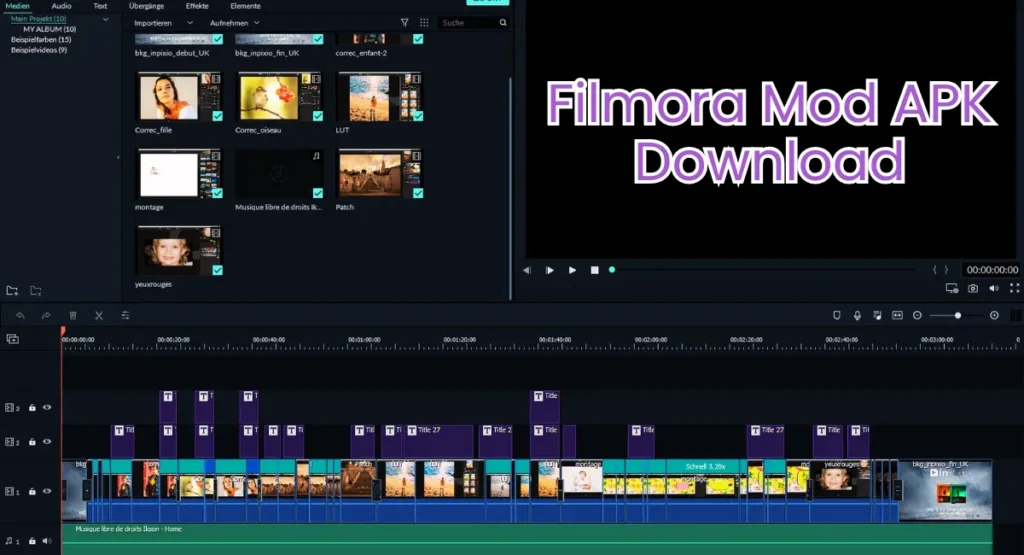The width and height of the screenshot is (1024, 555).
Task: Open the Medien tab
Action: 18,6
